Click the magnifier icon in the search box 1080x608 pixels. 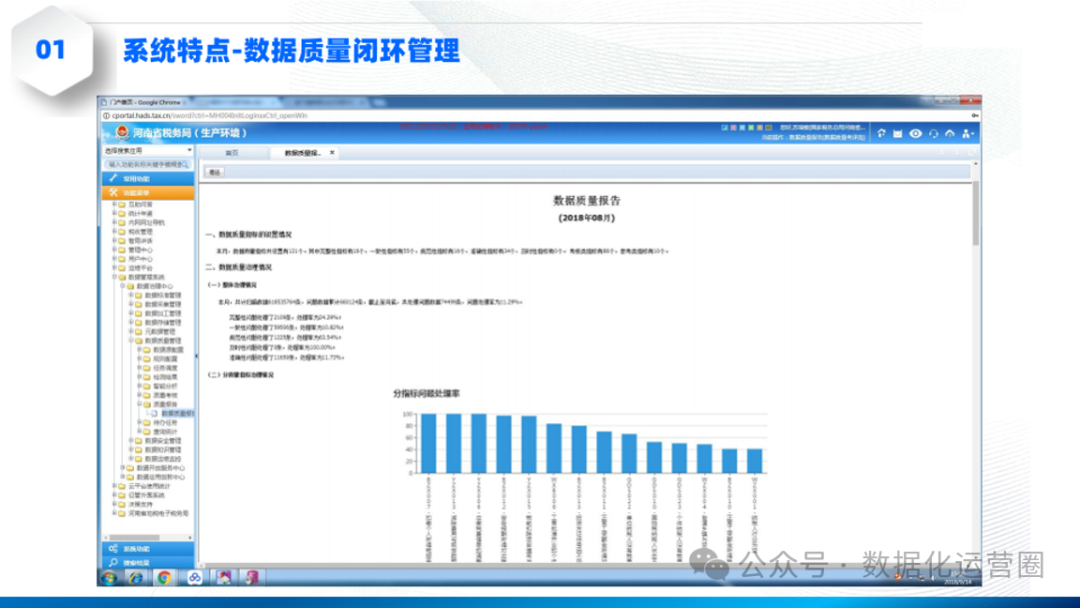click(x=185, y=165)
